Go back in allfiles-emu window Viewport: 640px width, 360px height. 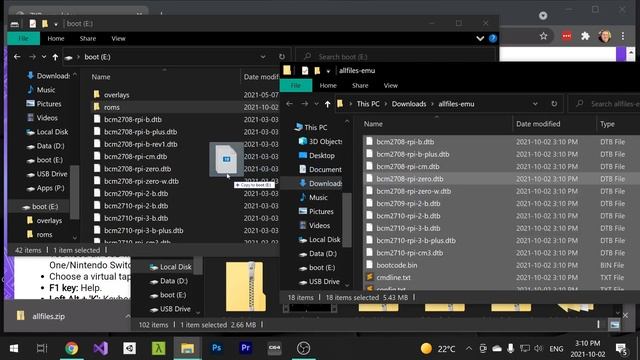[x=289, y=104]
